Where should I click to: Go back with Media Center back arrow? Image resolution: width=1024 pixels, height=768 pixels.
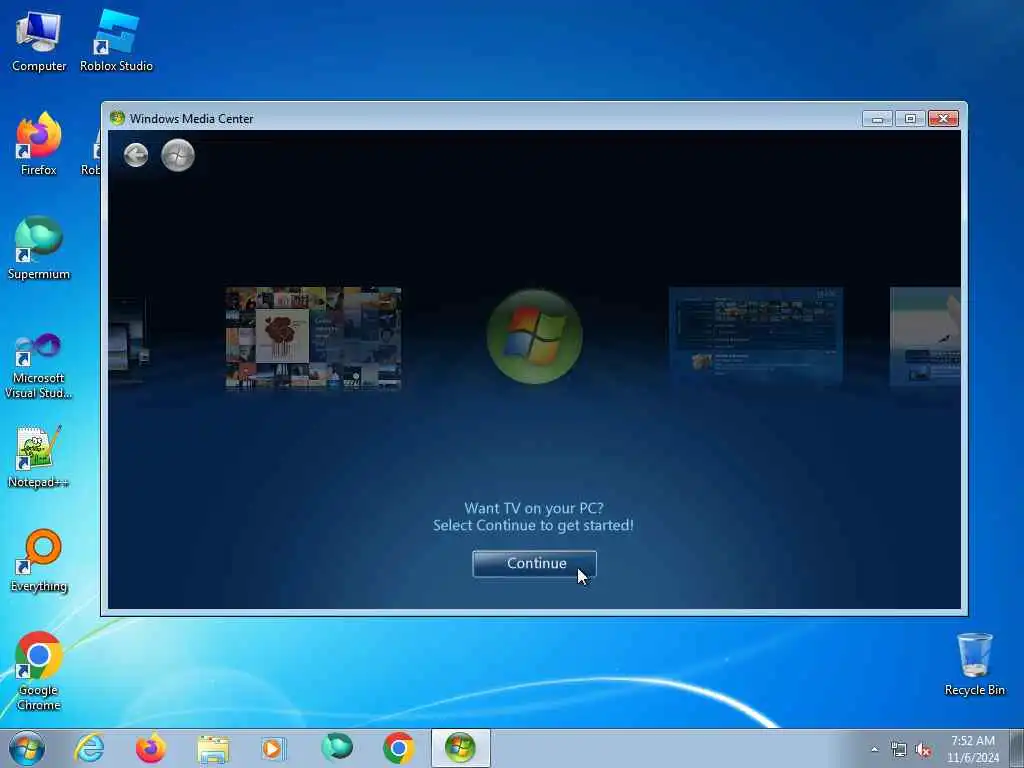pyautogui.click(x=136, y=155)
